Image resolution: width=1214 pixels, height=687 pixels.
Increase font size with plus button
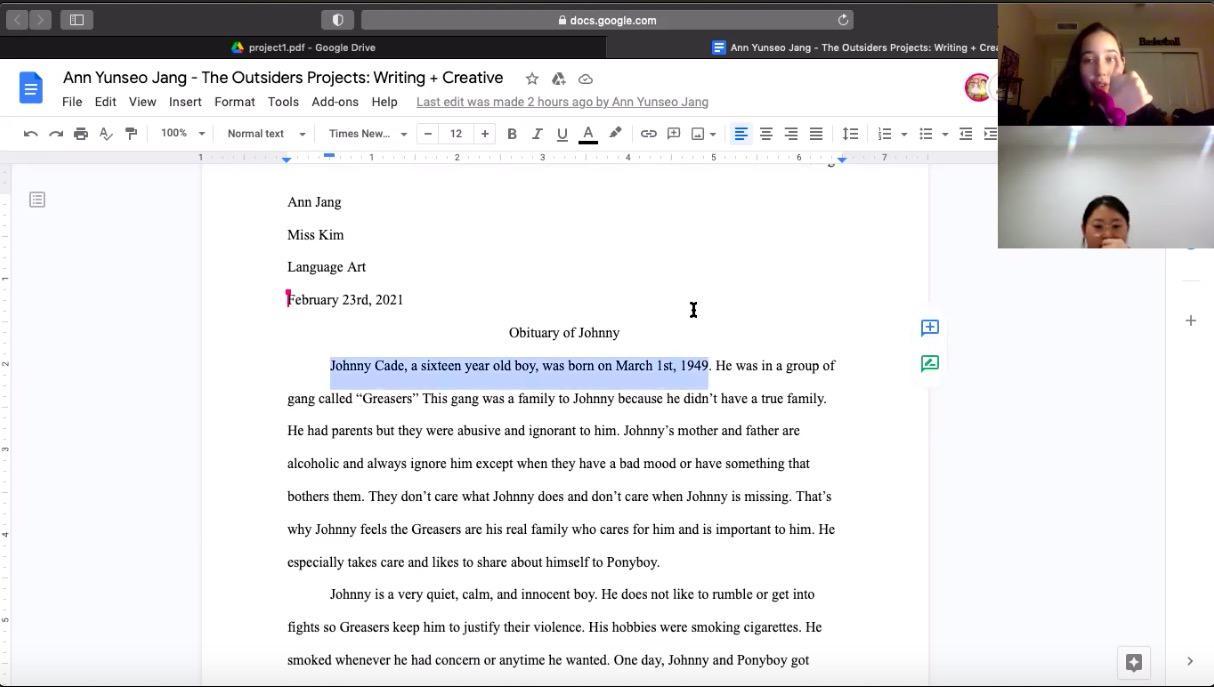pyautogui.click(x=485, y=134)
